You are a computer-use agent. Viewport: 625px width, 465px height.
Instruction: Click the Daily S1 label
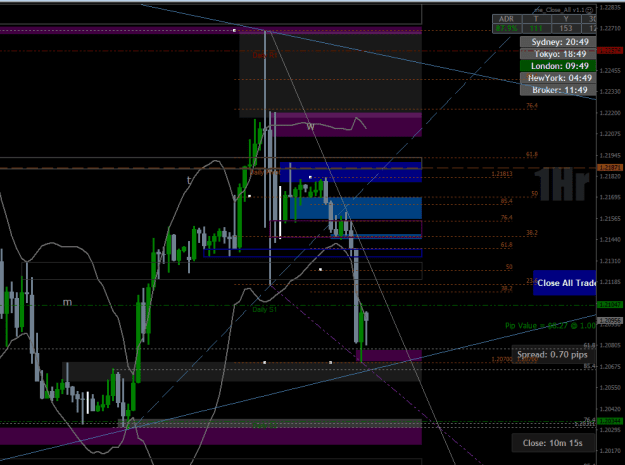click(264, 309)
